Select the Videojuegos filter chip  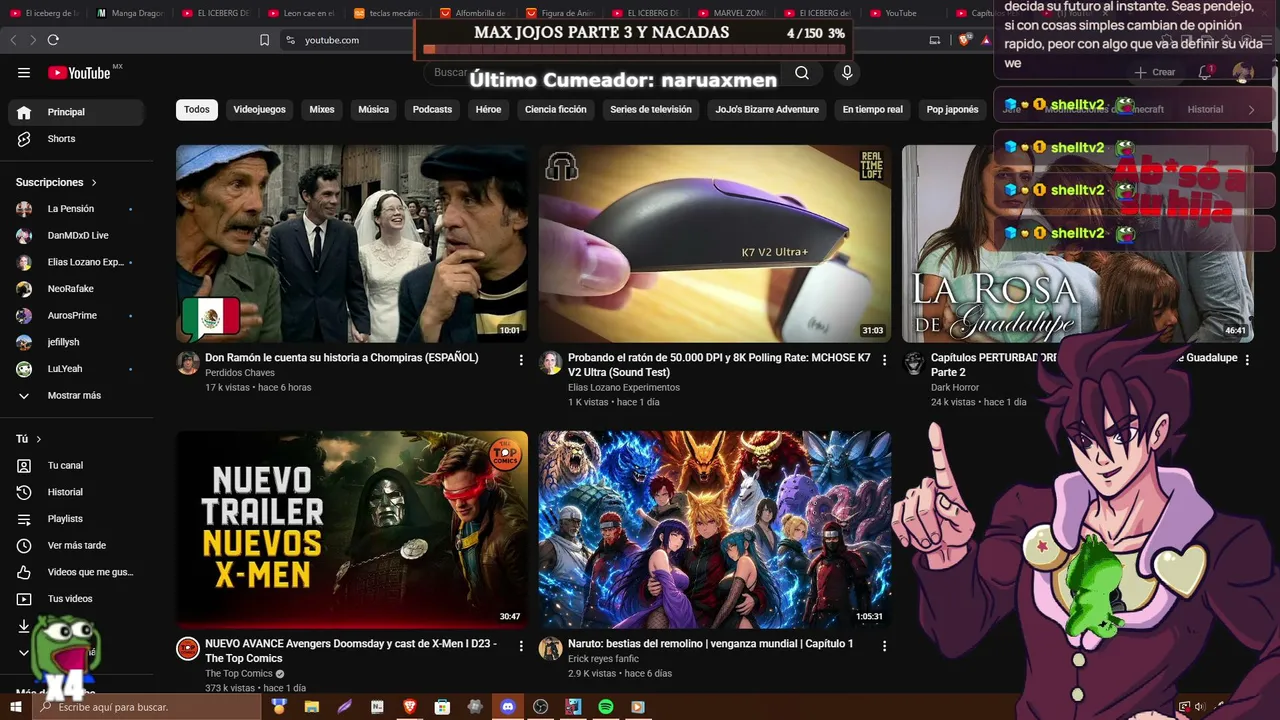click(259, 110)
